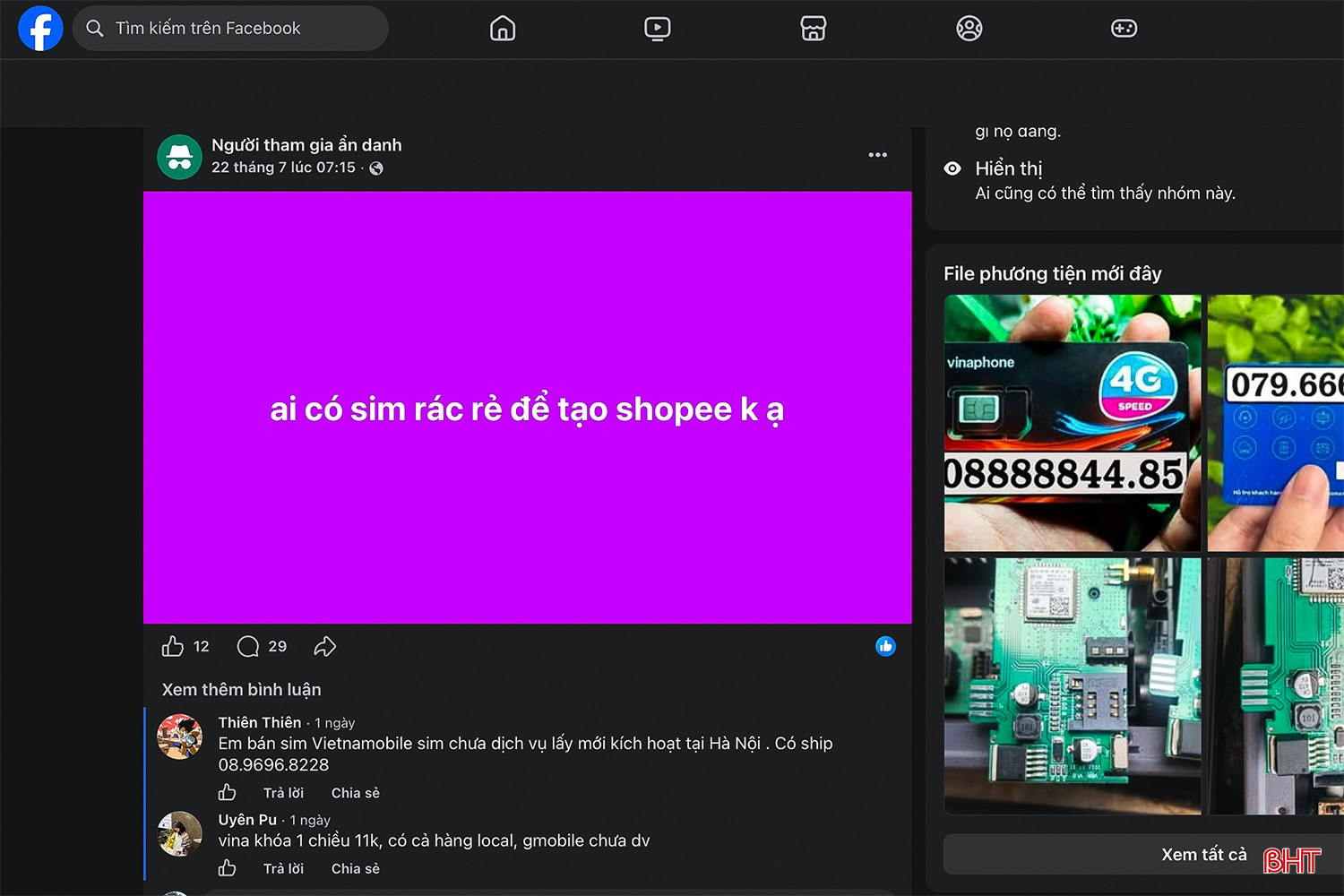Screen dimensions: 1344x896
Task: Open Uyên Pu's profile picture
Action: coord(179,834)
